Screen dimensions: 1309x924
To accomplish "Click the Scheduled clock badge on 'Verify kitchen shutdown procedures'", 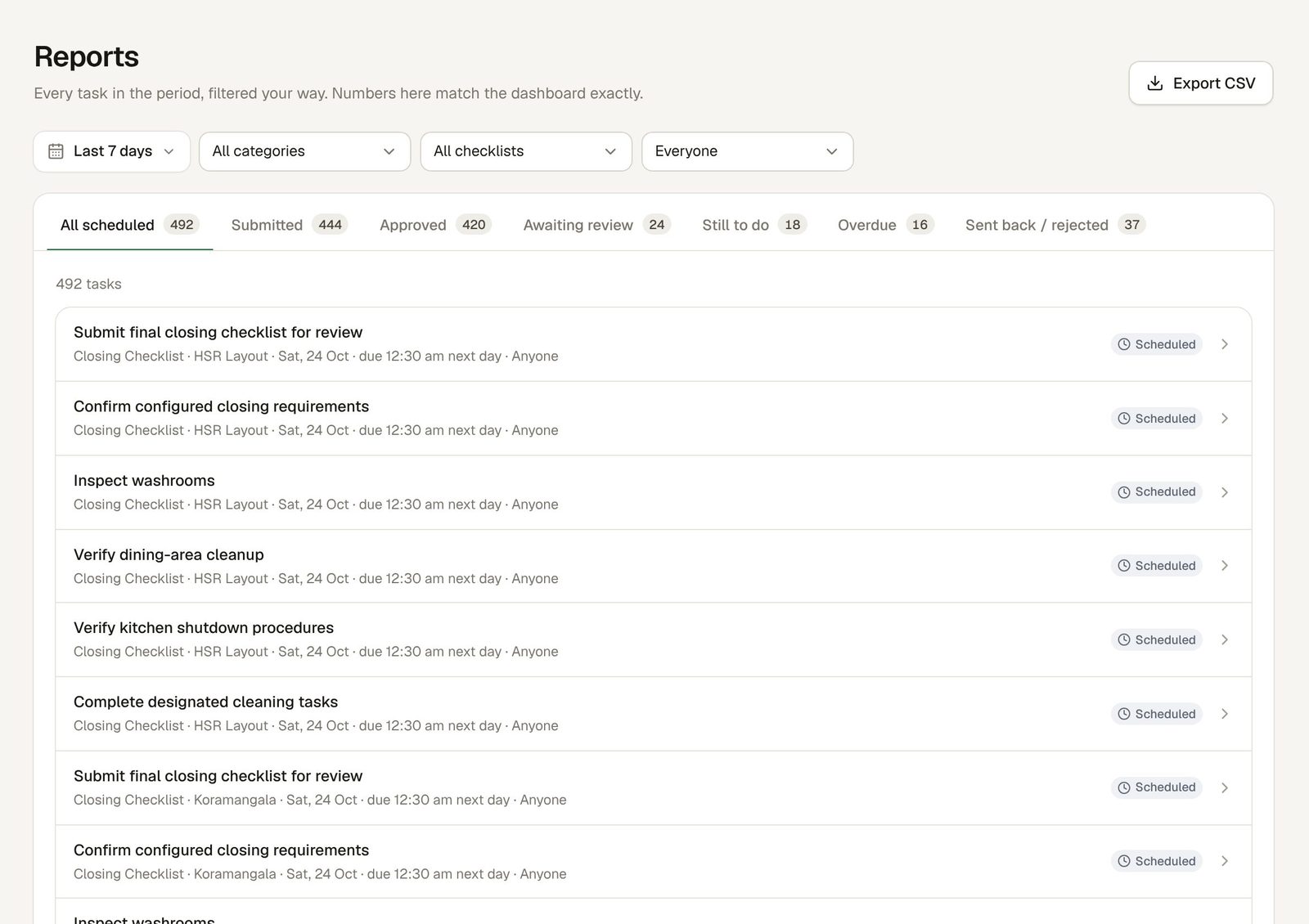I will [1157, 639].
